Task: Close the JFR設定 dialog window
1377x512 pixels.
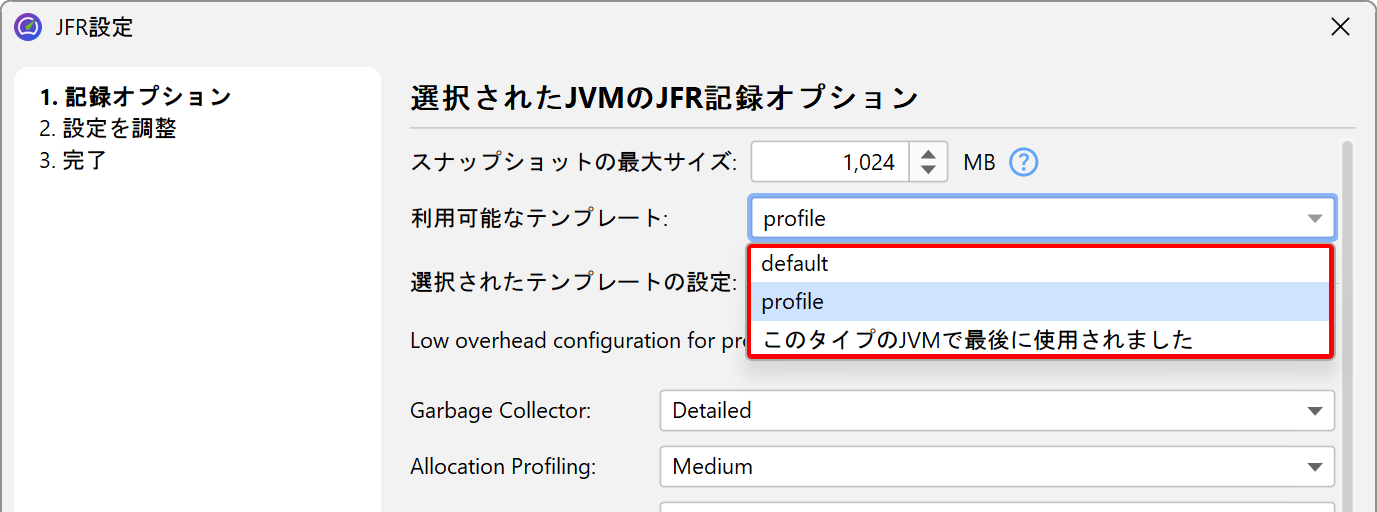Action: pos(1340,27)
